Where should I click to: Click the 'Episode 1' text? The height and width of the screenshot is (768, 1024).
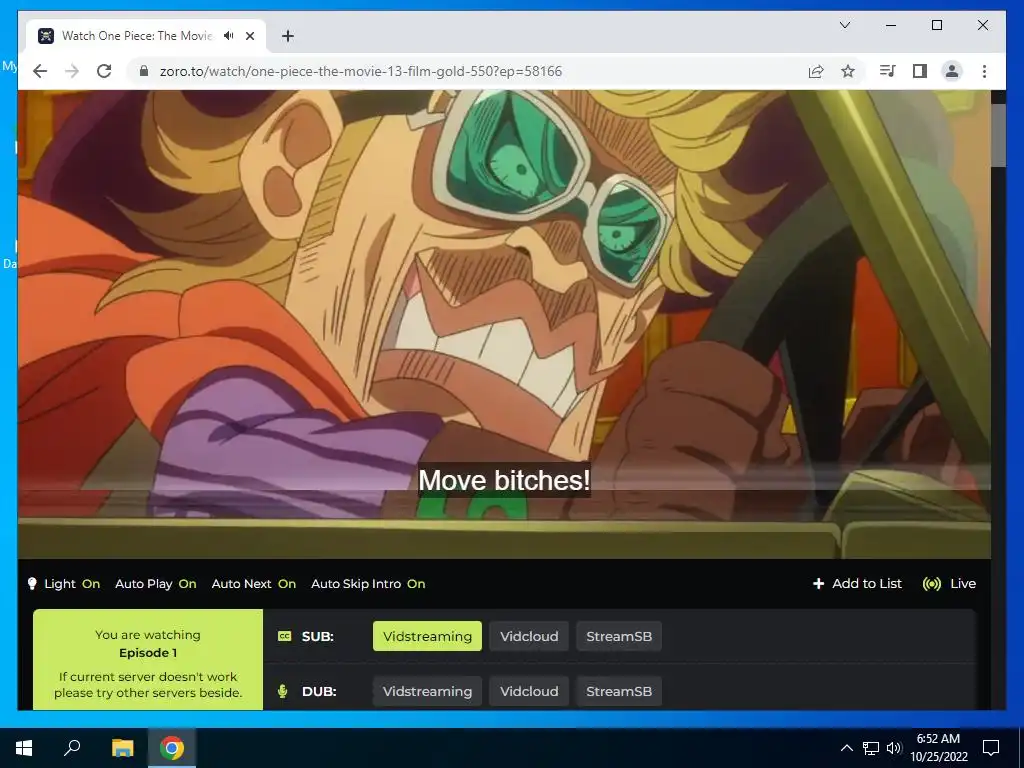tap(148, 652)
